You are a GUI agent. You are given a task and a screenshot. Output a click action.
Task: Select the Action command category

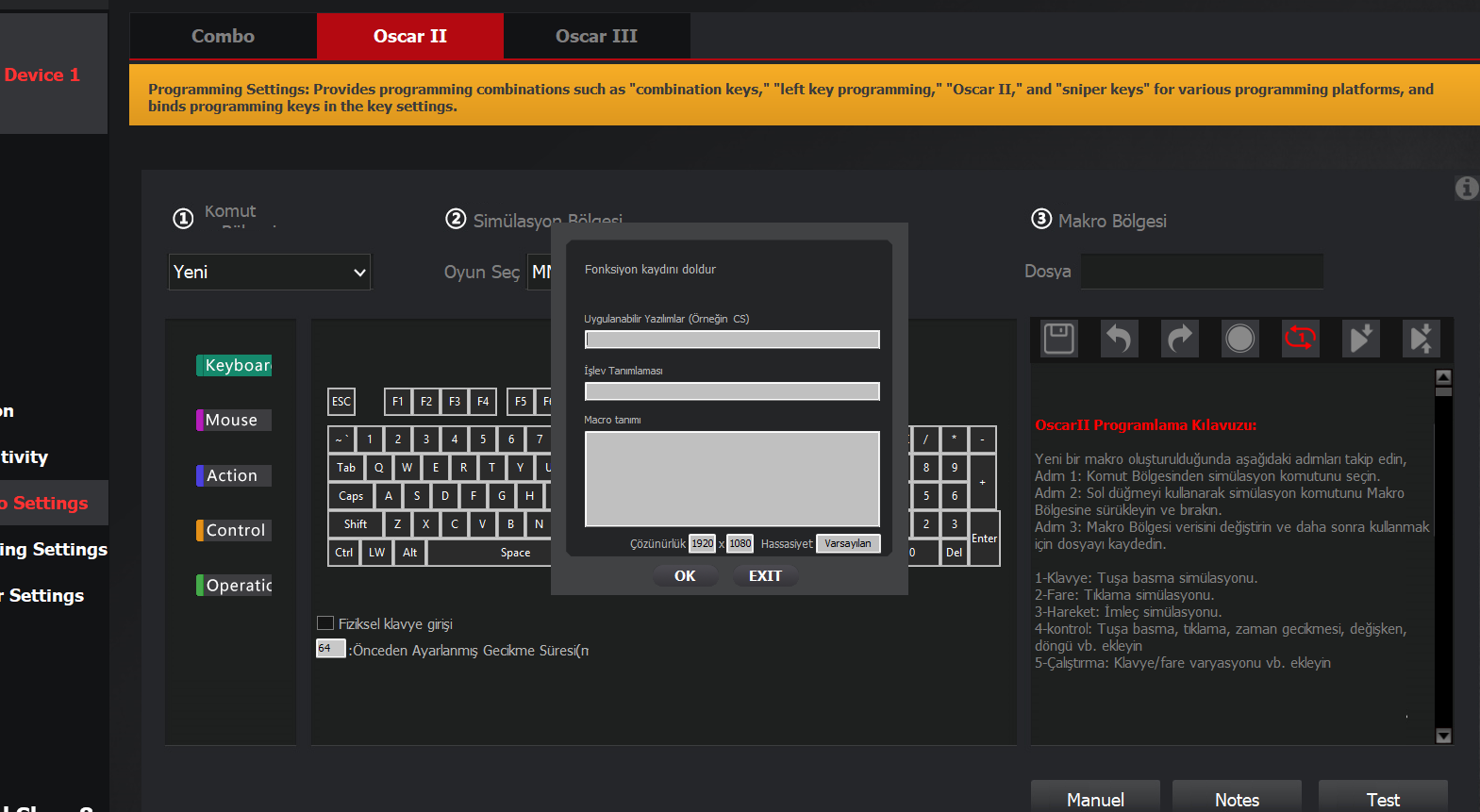click(x=234, y=475)
